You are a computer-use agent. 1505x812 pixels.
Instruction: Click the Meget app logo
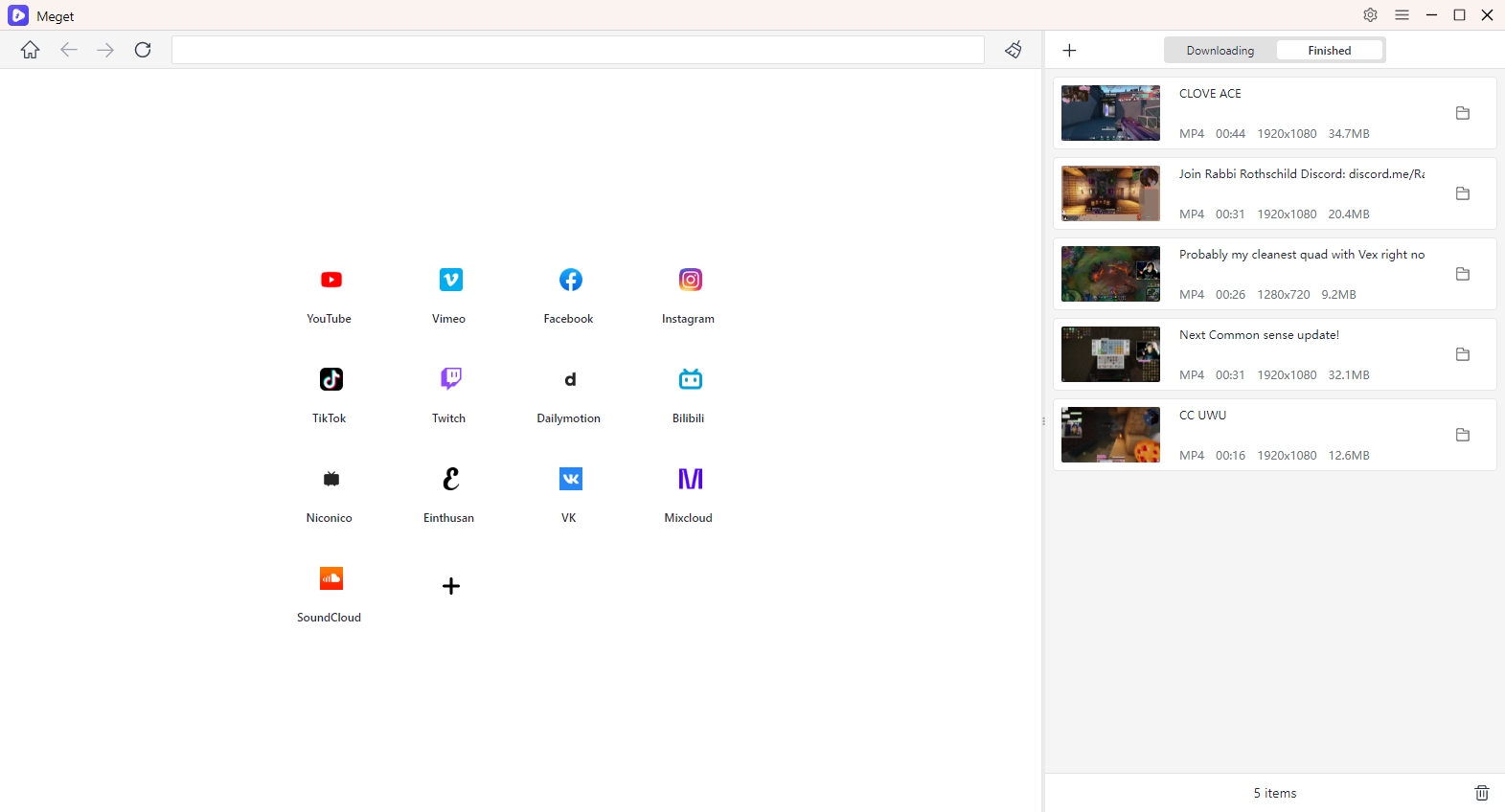tap(18, 15)
